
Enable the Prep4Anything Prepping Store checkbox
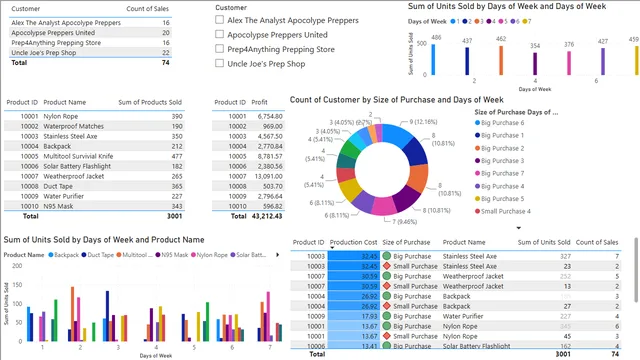pos(220,49)
